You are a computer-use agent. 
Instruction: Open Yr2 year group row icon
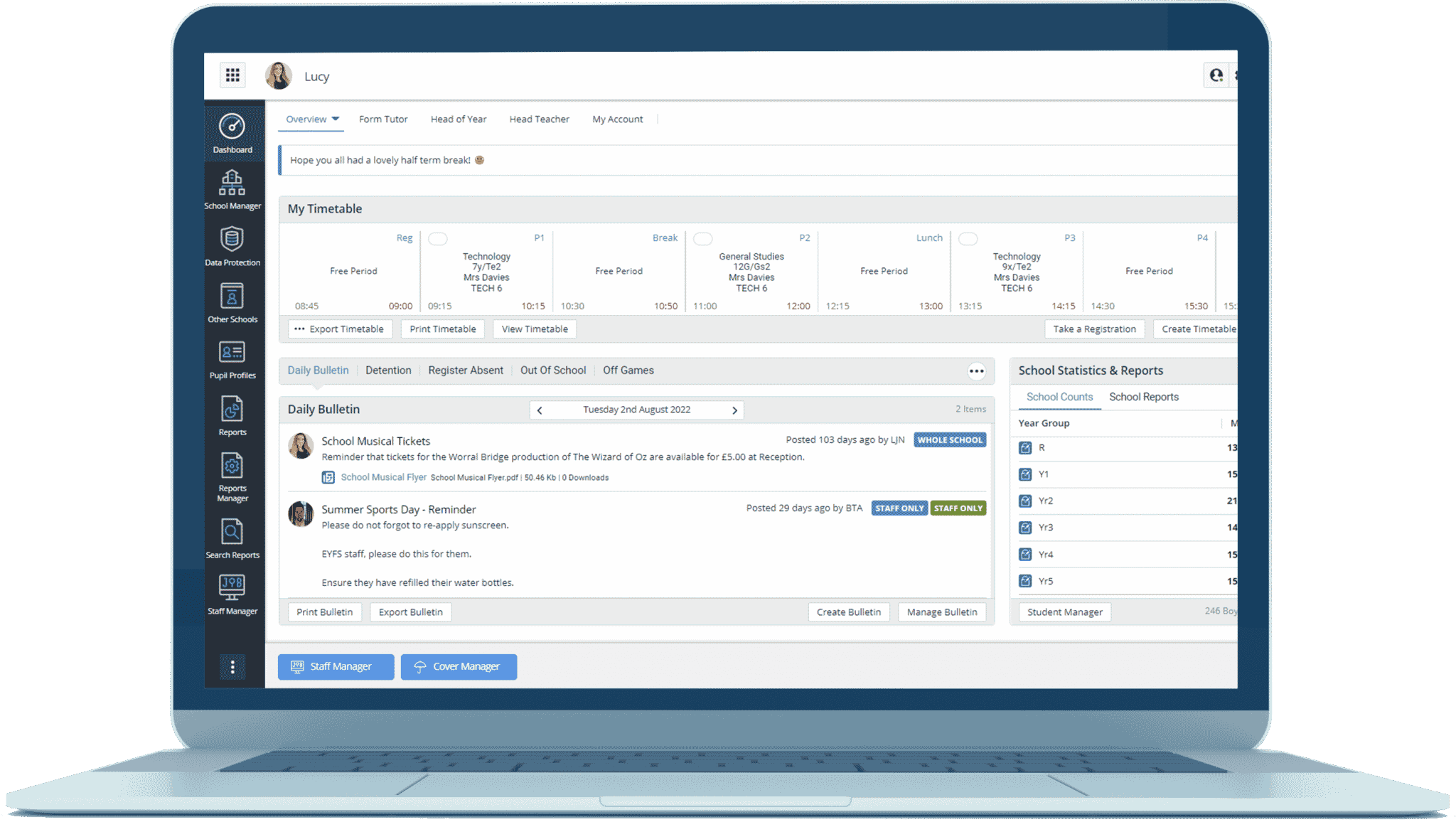[1025, 501]
